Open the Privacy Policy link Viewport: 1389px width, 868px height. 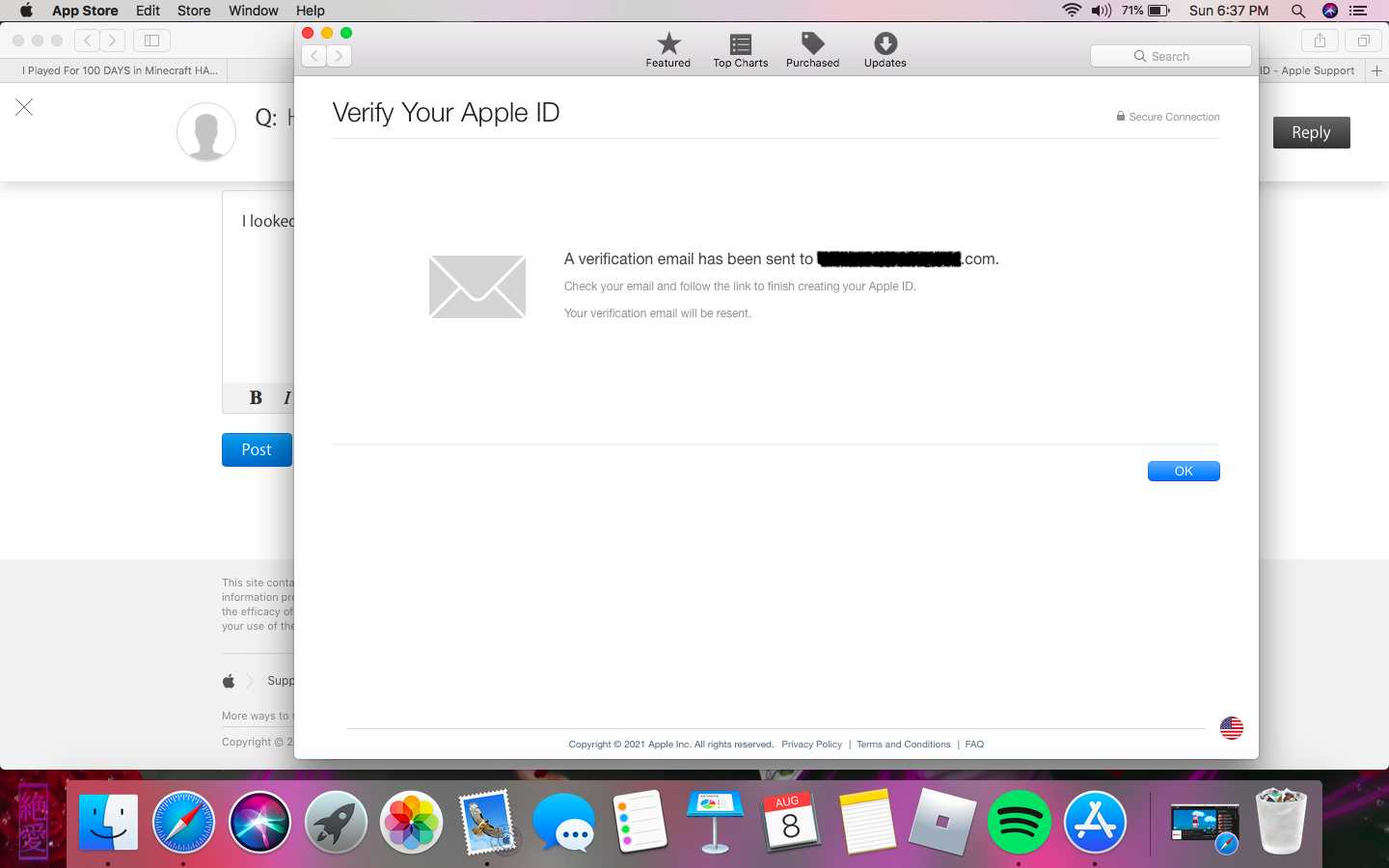click(811, 745)
